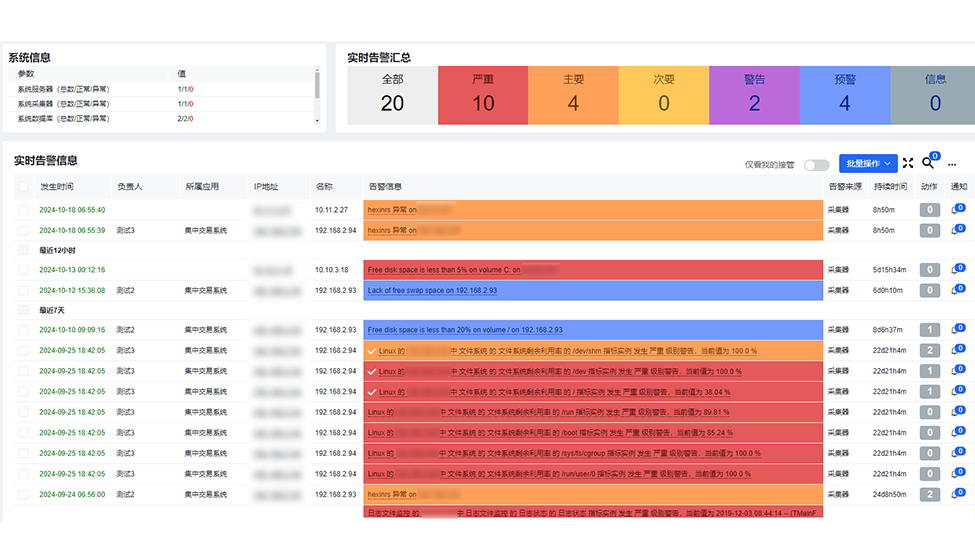Screen dimensions: 975x556
Task: Toggle the 仅看我的接管 switch
Action: click(816, 165)
